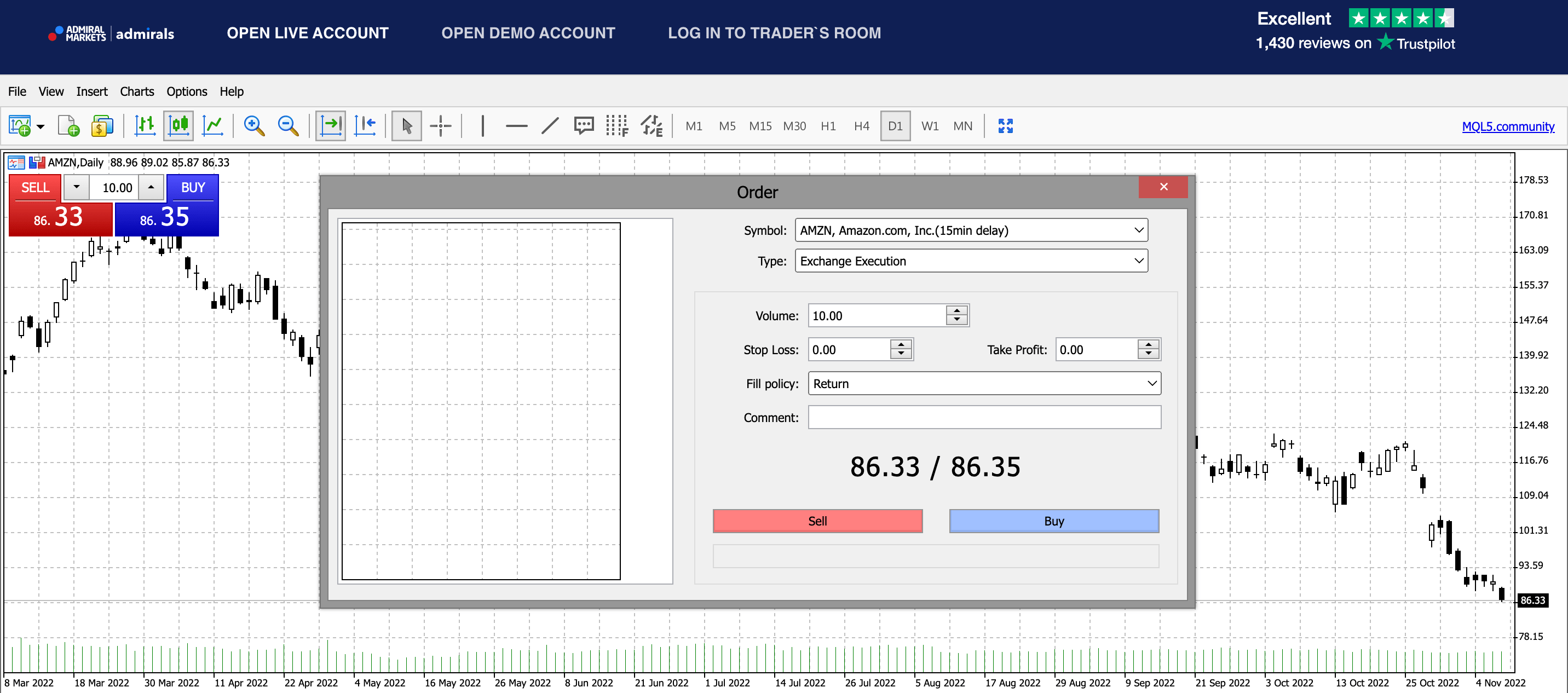Click the Volume input field in Order dialog
This screenshot has width=1568, height=693.
click(877, 316)
